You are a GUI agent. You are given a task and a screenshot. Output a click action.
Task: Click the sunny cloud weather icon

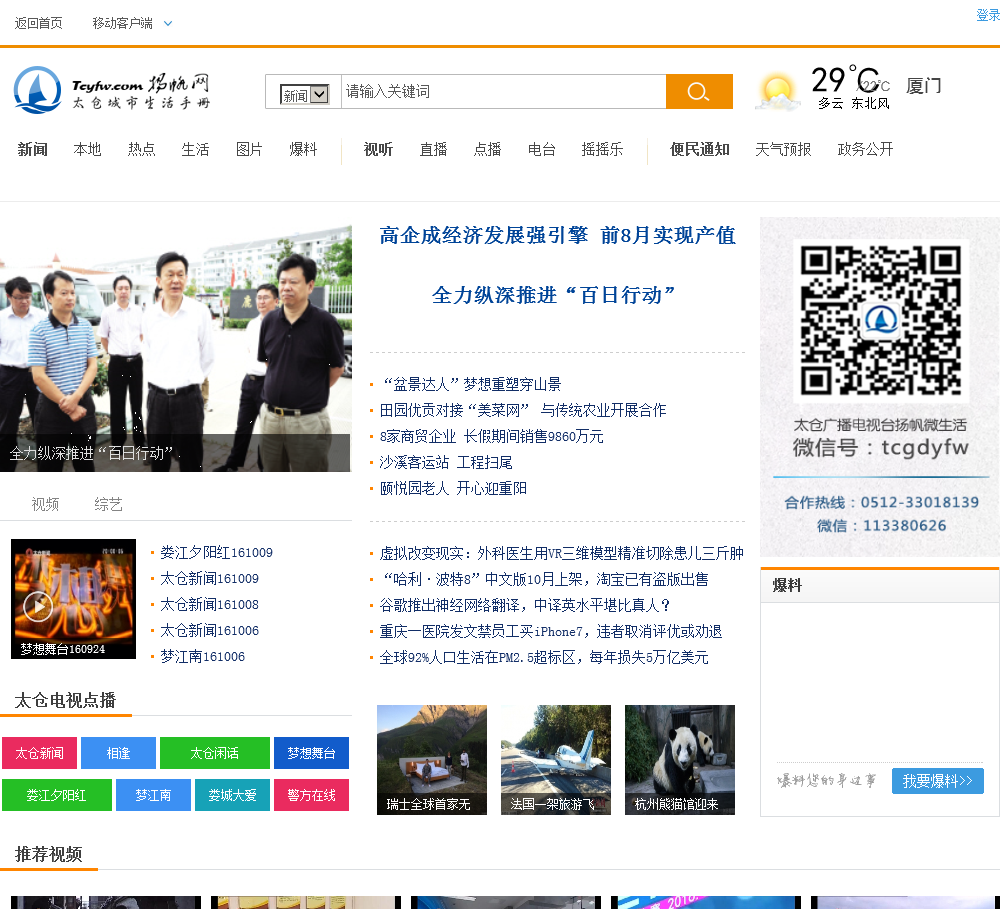pyautogui.click(x=777, y=92)
